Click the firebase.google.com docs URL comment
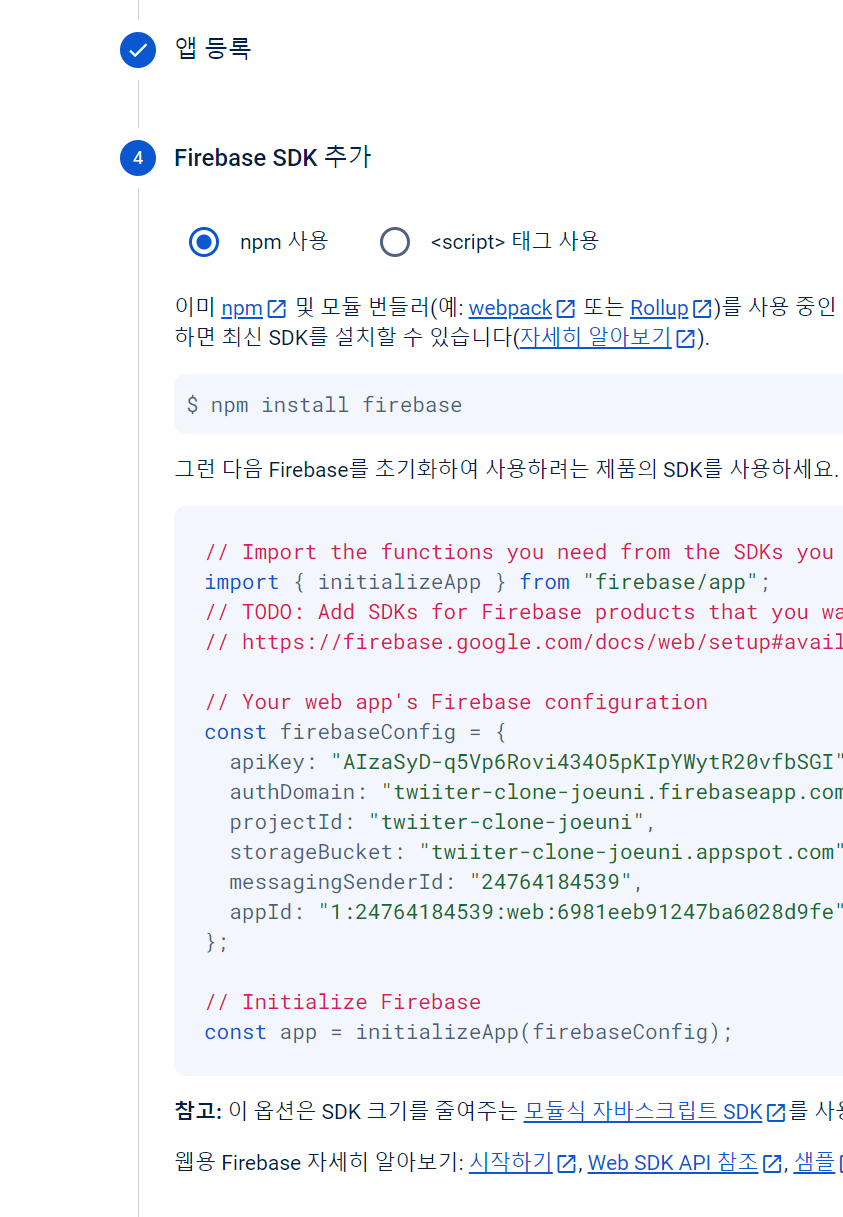This screenshot has height=1217, width=843. click(524, 642)
